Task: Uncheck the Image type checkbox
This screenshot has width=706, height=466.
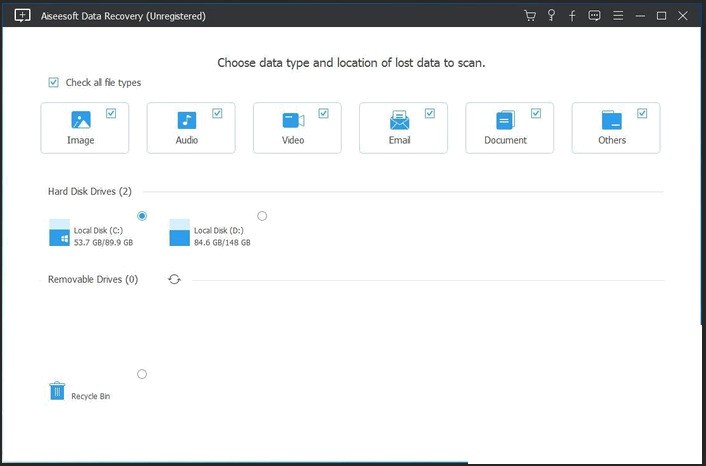Action: (111, 113)
